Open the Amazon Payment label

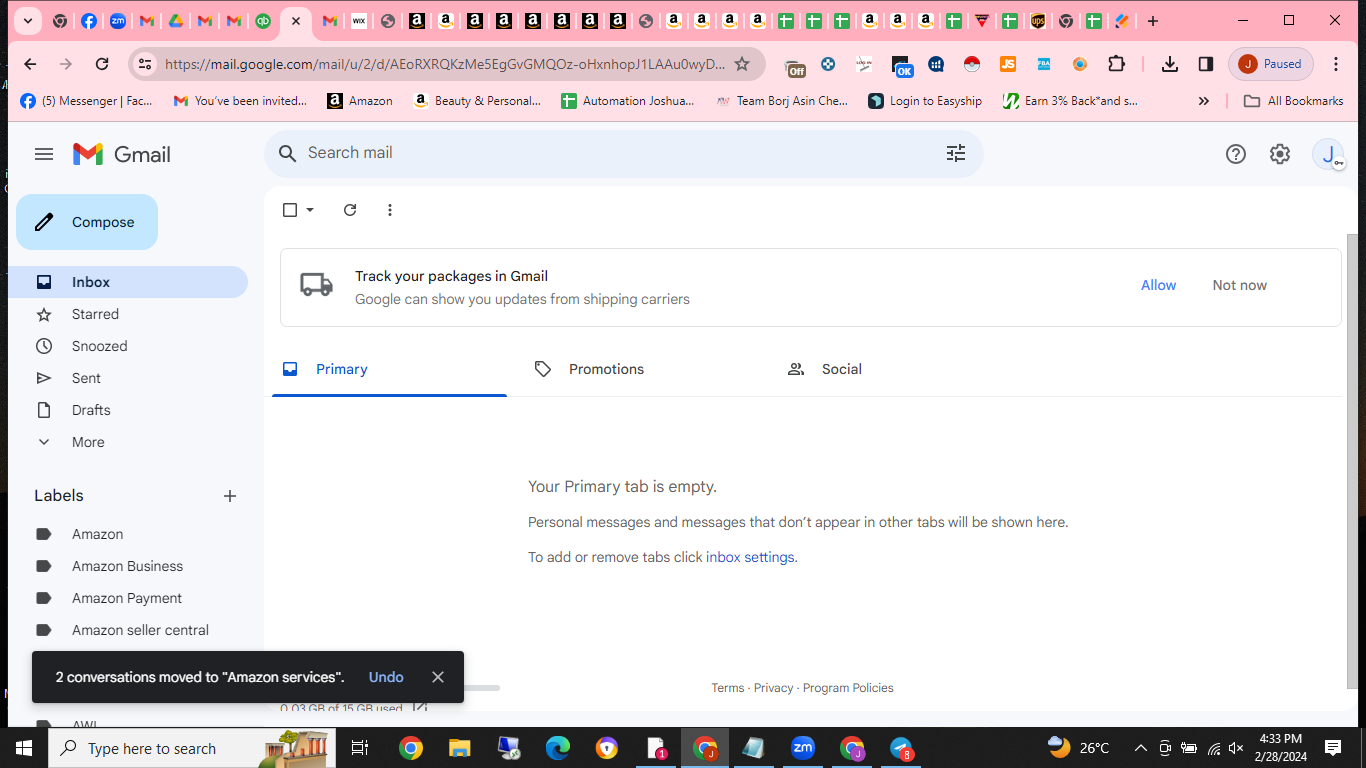click(128, 598)
